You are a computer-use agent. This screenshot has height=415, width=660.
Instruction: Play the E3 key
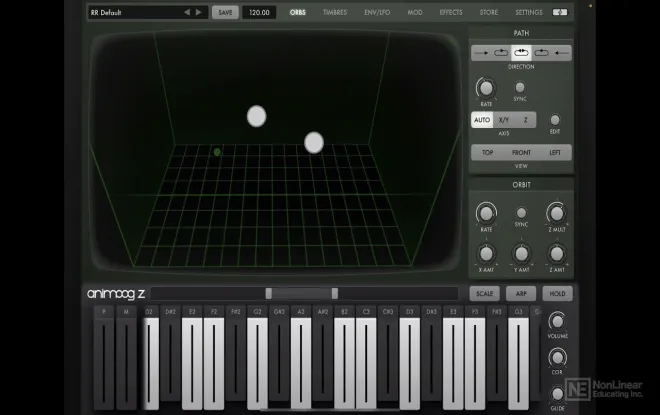pyautogui.click(x=453, y=364)
